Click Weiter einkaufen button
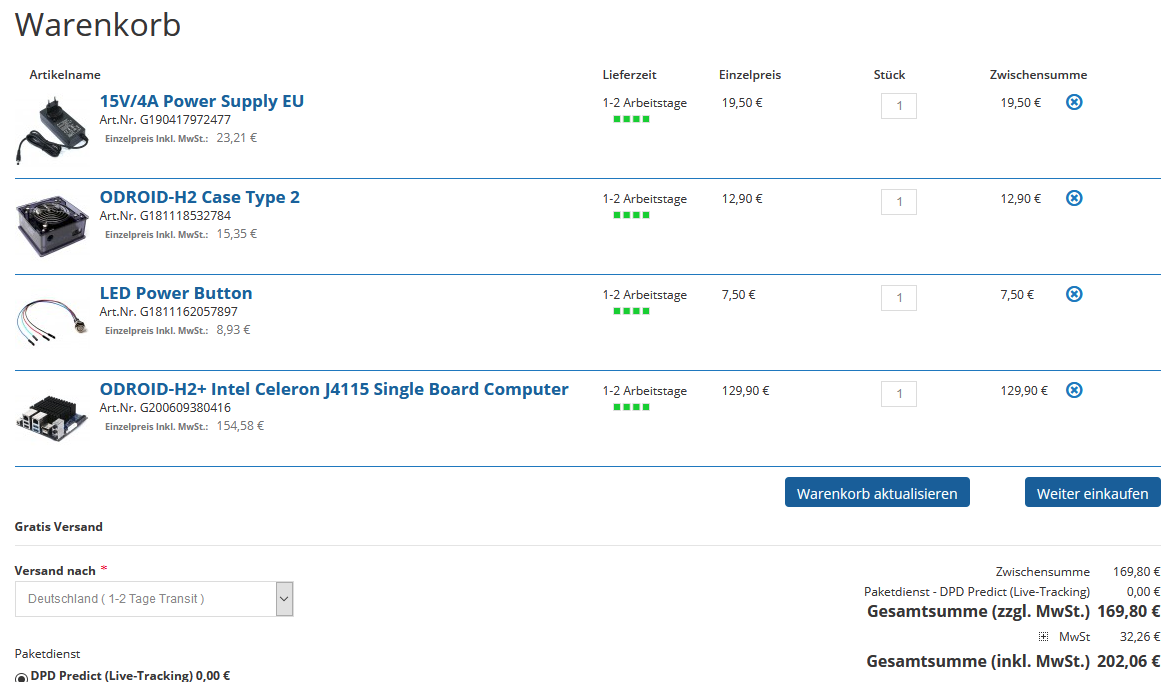This screenshot has height=682, width=1174. pos(1092,493)
